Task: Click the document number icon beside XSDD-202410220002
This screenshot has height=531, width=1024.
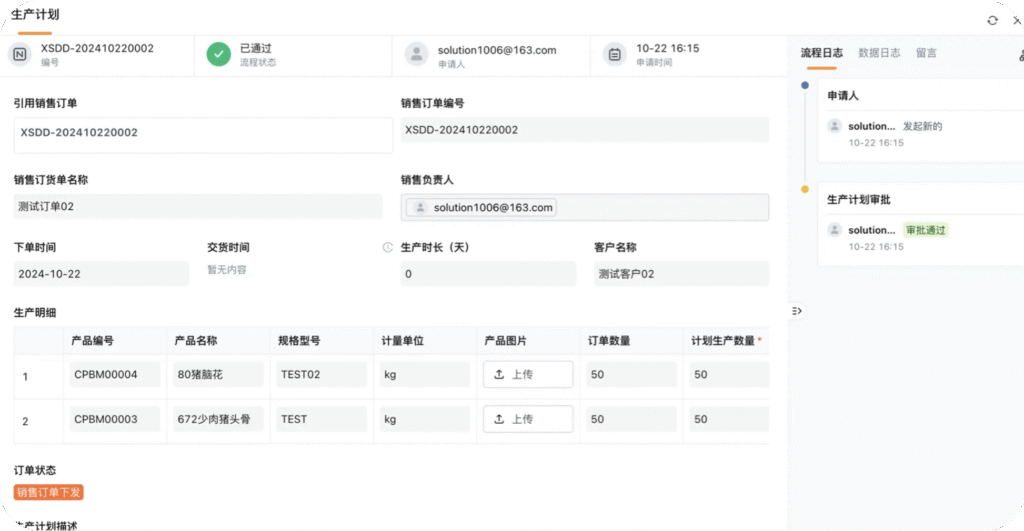Action: click(20, 54)
